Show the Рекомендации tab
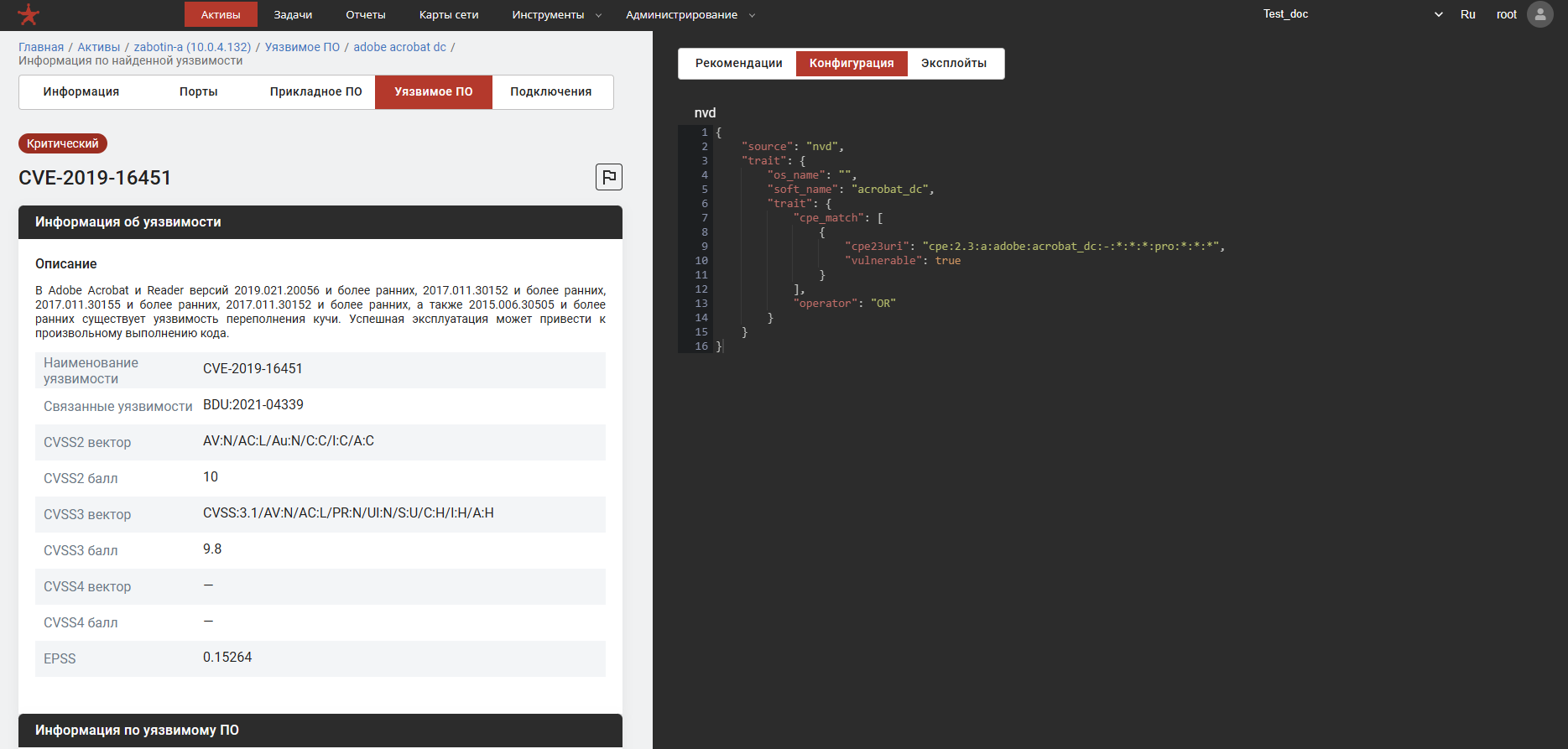The image size is (1568, 749). 738,64
